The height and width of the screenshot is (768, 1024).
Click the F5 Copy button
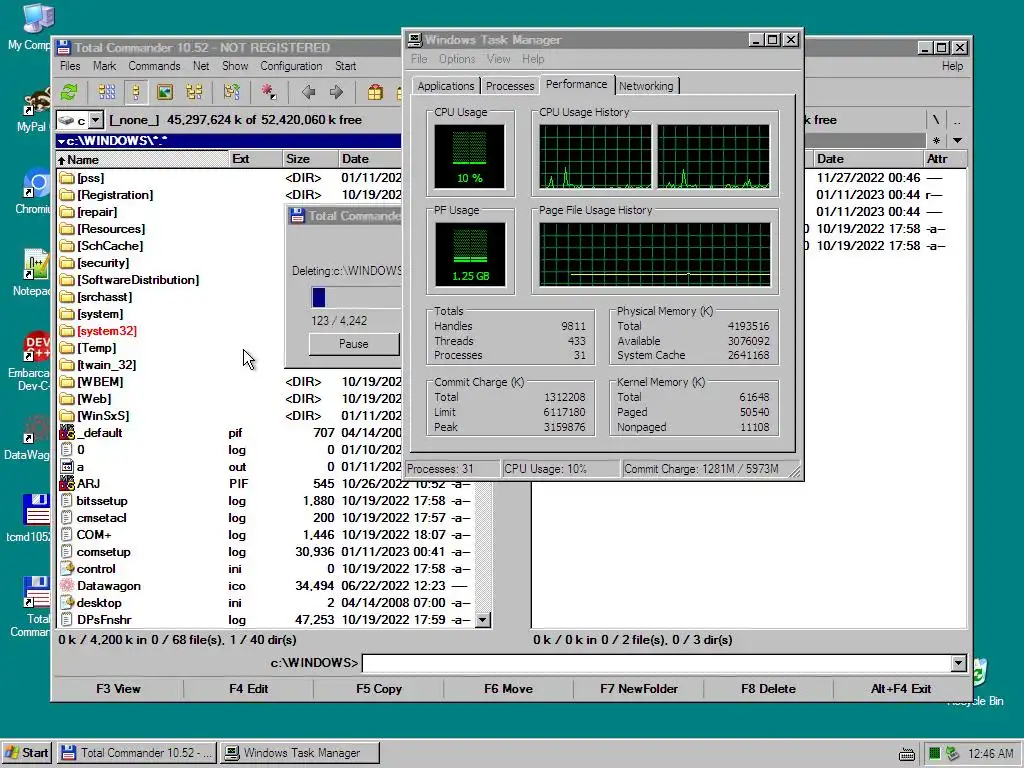pyautogui.click(x=379, y=689)
